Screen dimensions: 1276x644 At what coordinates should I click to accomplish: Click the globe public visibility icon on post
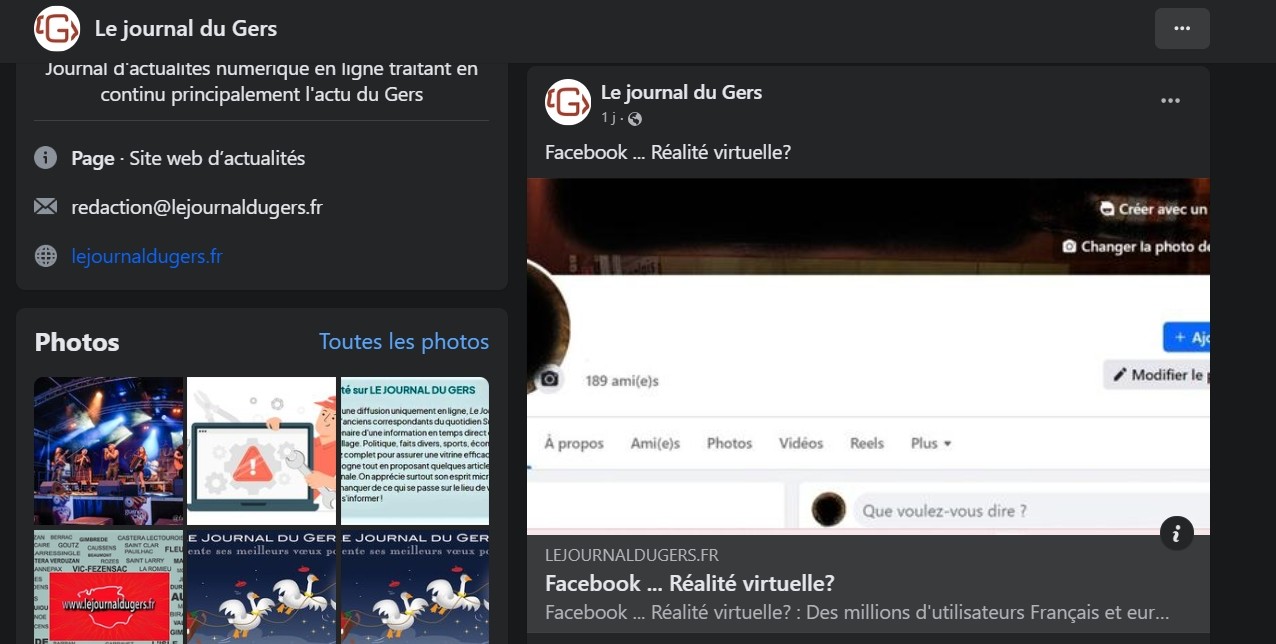[x=634, y=119]
